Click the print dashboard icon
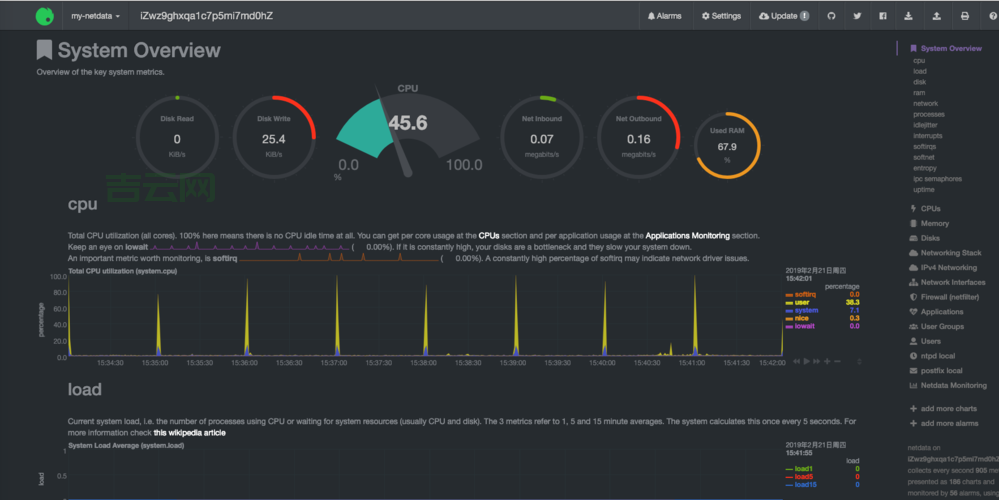 pyautogui.click(x=964, y=16)
